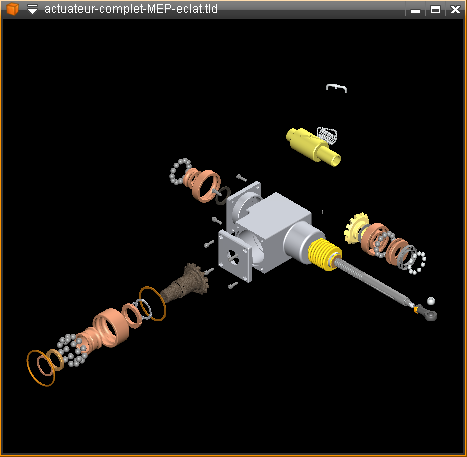Pick the pale yellow cylindrical shaft part

(313, 147)
